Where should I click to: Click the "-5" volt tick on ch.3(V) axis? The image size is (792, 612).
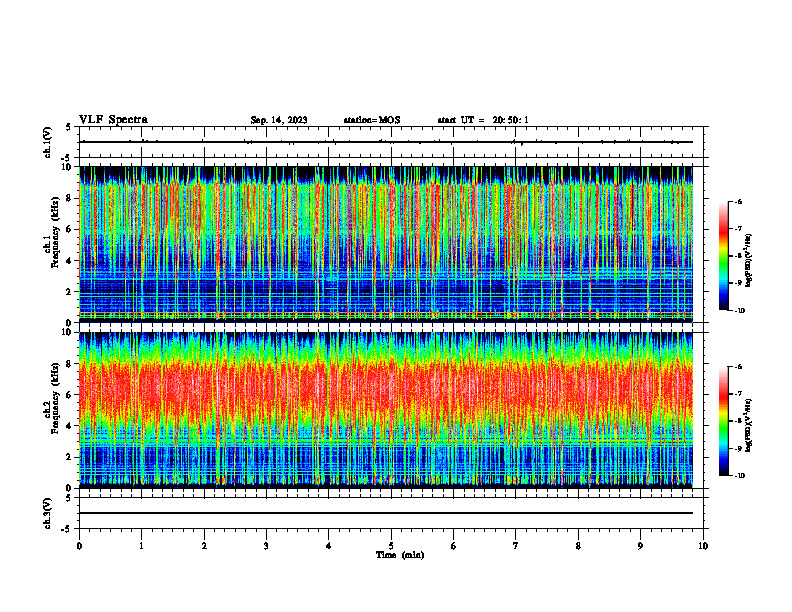tap(67, 529)
